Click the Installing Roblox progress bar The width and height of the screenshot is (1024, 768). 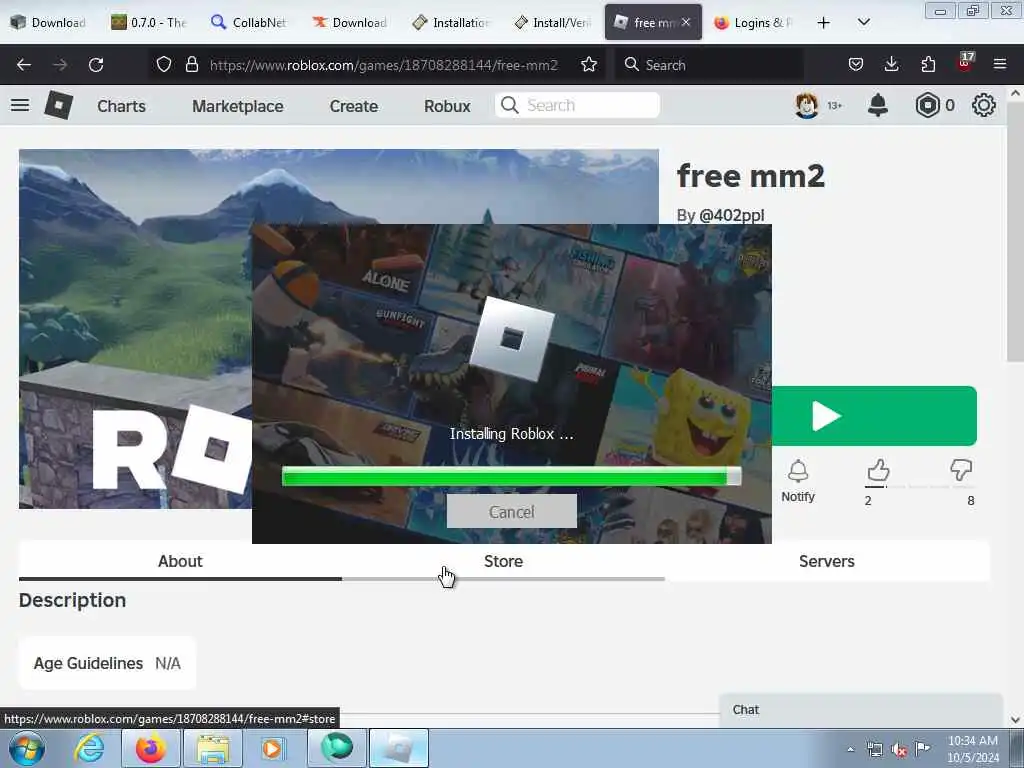[x=511, y=476]
